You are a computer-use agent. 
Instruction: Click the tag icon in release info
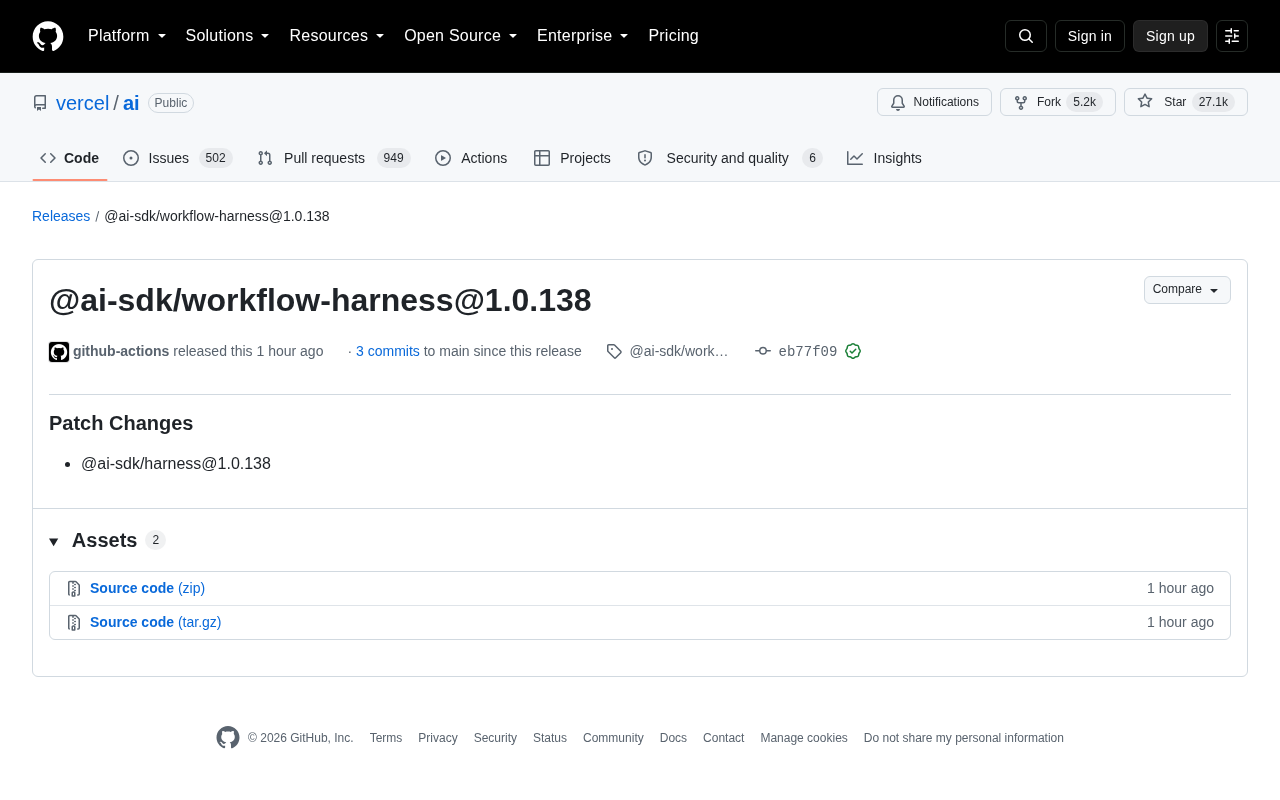click(614, 351)
